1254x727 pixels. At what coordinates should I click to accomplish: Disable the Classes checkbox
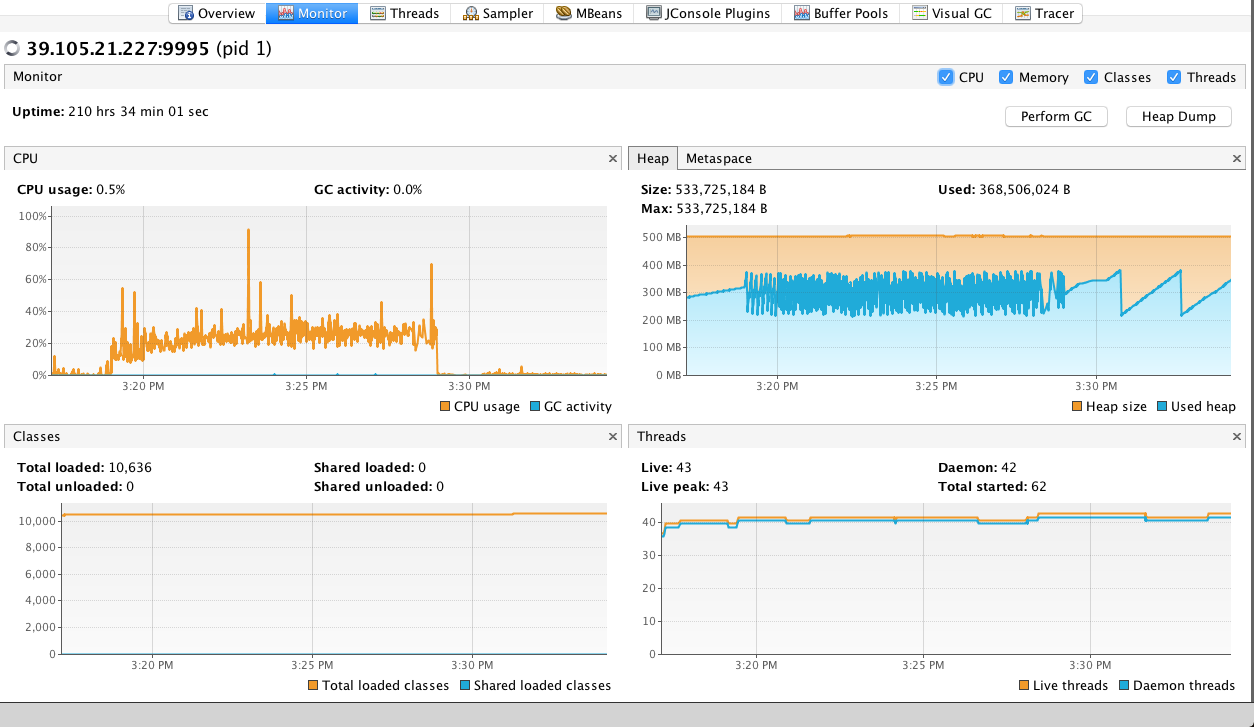tap(1091, 77)
